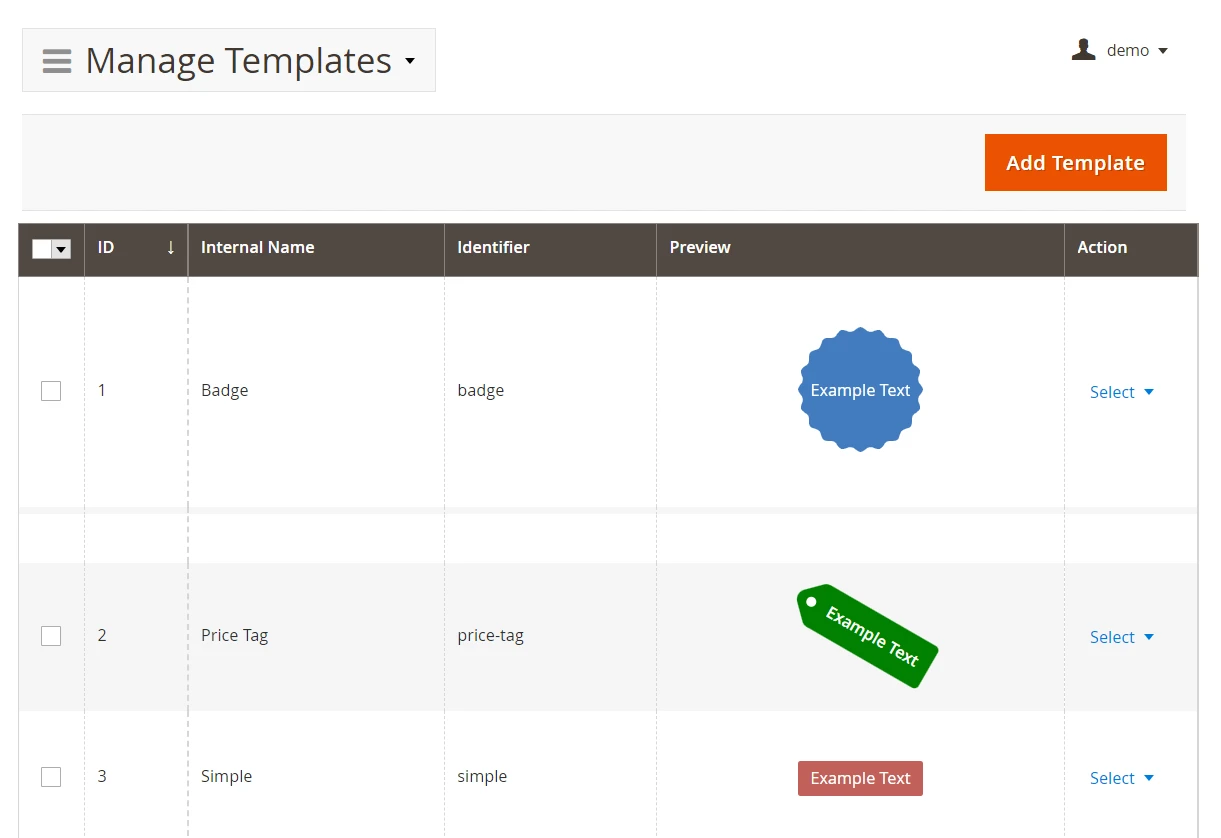1221x838 pixels.
Task: Click the ID sort arrow icon
Action: (x=171, y=248)
